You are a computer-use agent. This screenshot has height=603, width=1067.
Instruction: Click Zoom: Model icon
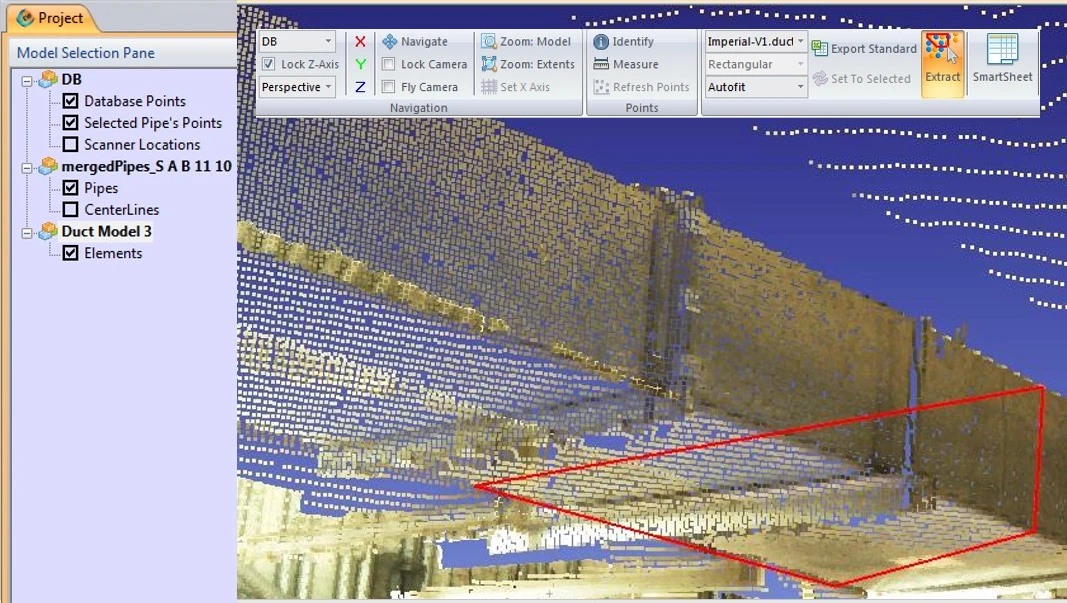point(489,42)
